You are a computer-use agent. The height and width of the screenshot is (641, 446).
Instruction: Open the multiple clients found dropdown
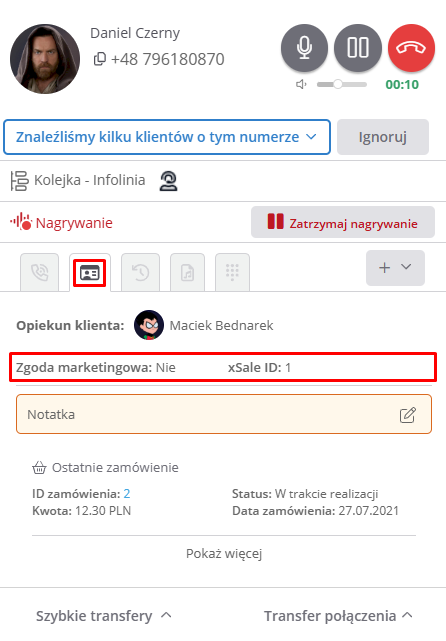(x=167, y=137)
